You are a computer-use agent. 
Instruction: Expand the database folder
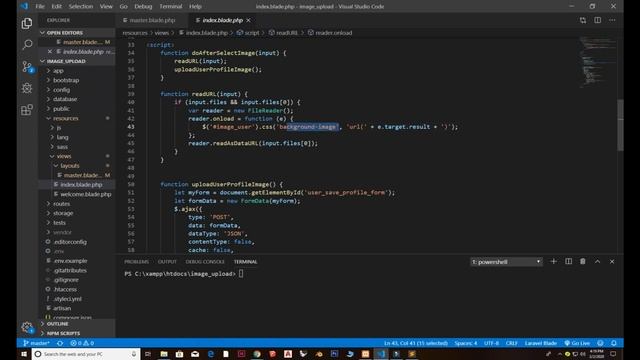64,99
